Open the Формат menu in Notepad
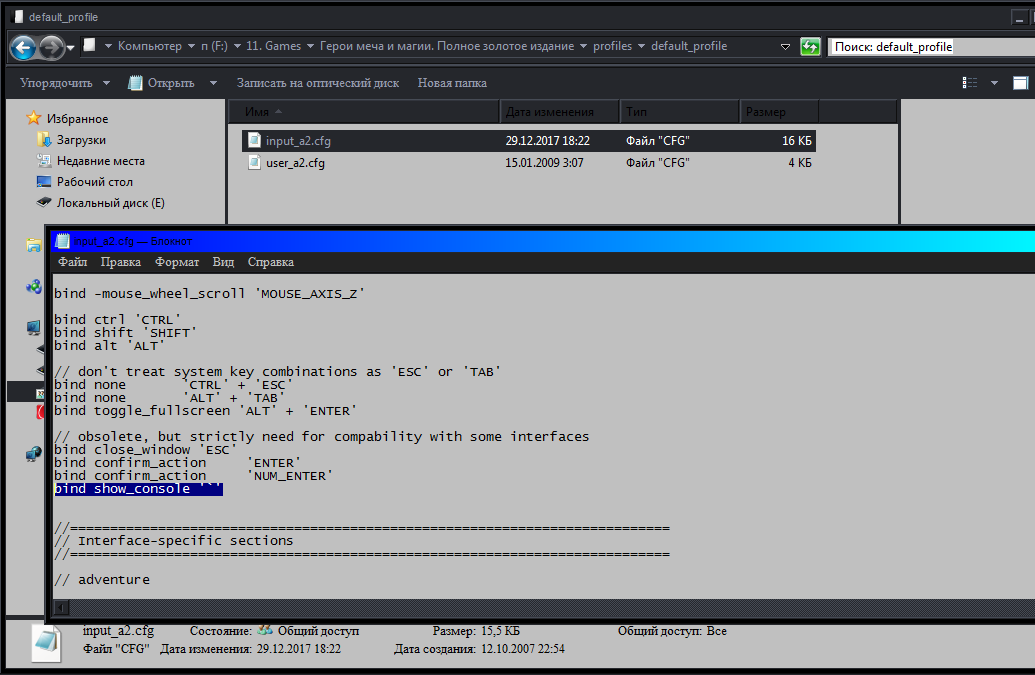1035x675 pixels. 177,262
